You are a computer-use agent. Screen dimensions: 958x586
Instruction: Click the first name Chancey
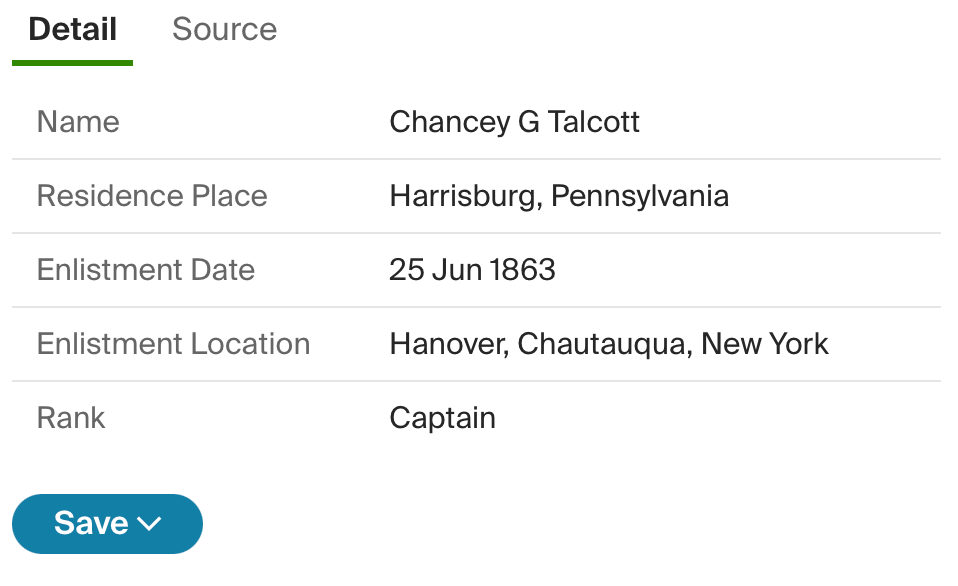[449, 122]
